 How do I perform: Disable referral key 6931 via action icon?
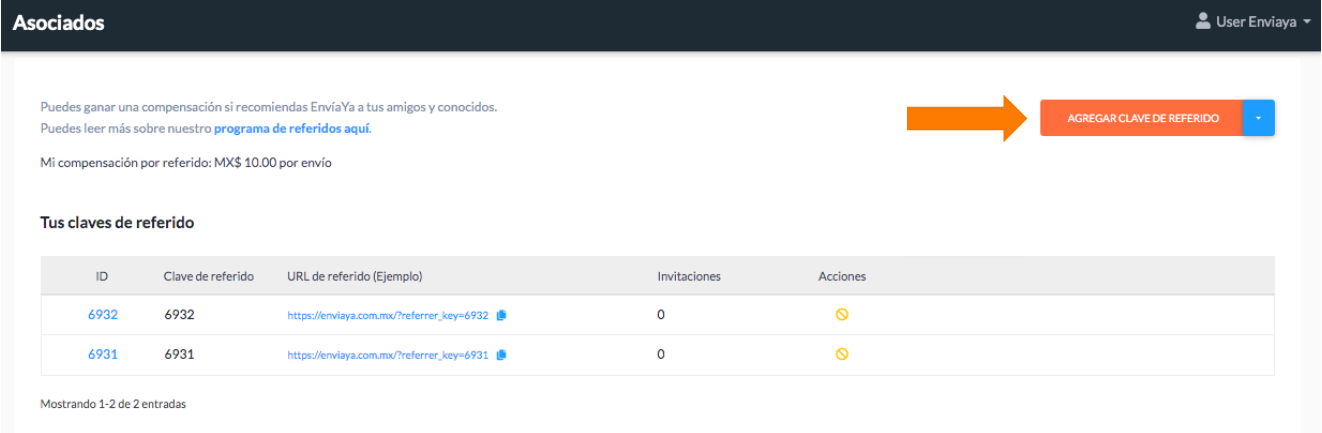(842, 354)
